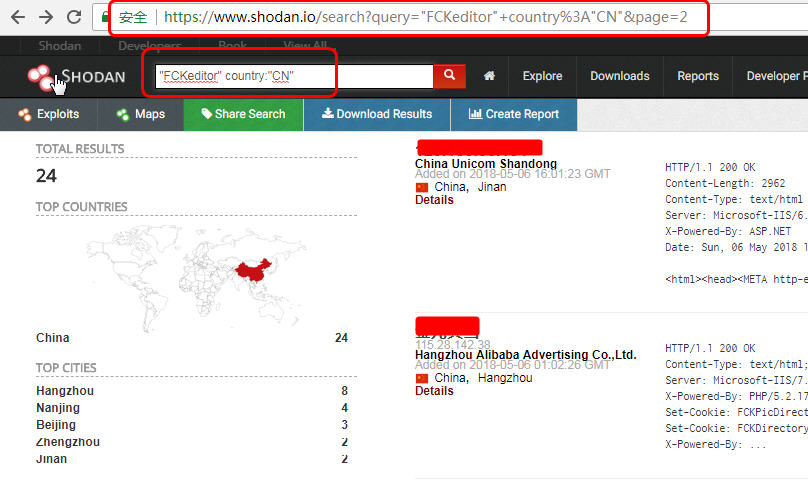
Task: Click the total results count 24
Action: tap(46, 176)
